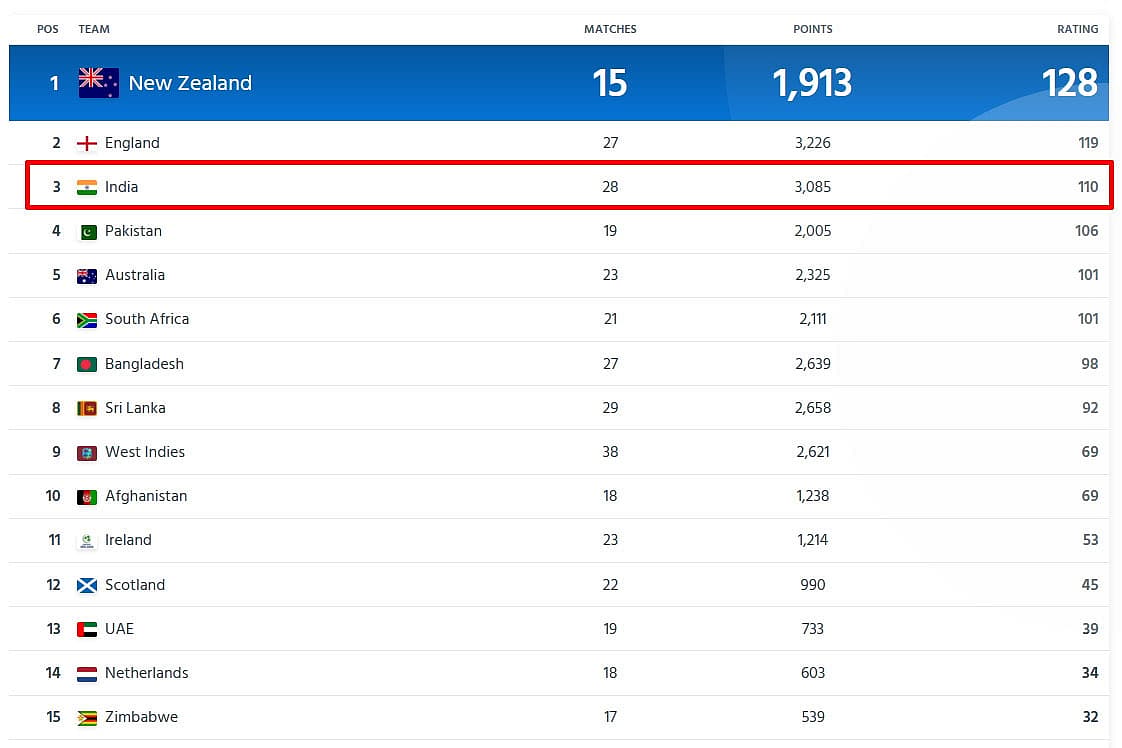The height and width of the screenshot is (748, 1122).
Task: Click the Australia flag icon
Action: pyautogui.click(x=87, y=276)
